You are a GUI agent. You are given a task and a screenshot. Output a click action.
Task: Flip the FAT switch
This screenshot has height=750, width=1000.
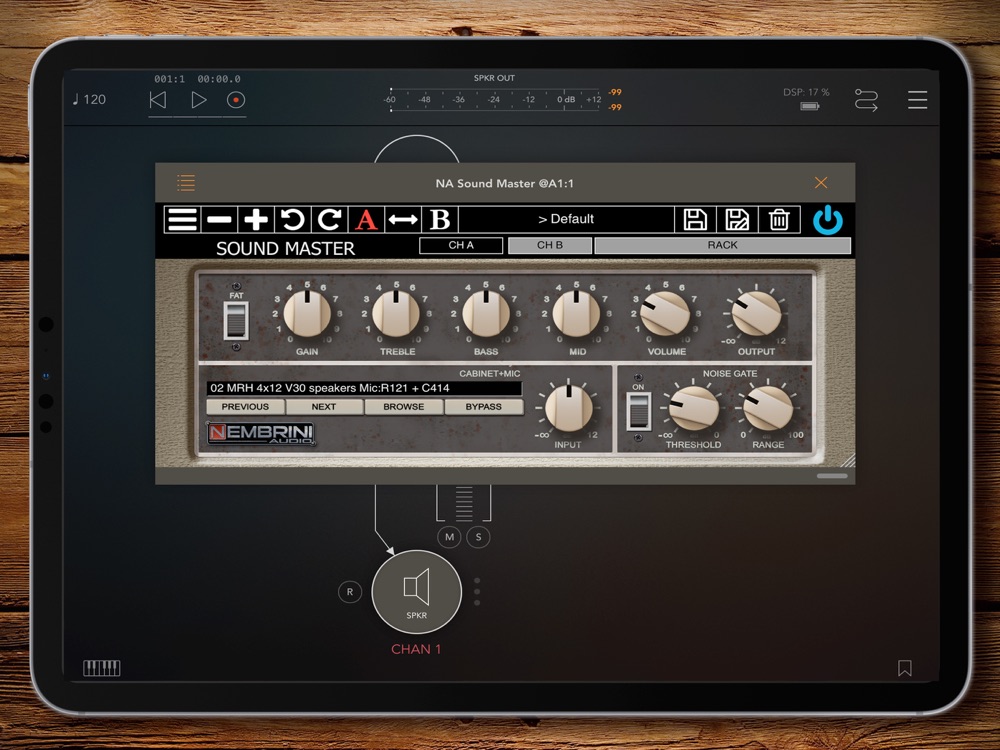(236, 320)
